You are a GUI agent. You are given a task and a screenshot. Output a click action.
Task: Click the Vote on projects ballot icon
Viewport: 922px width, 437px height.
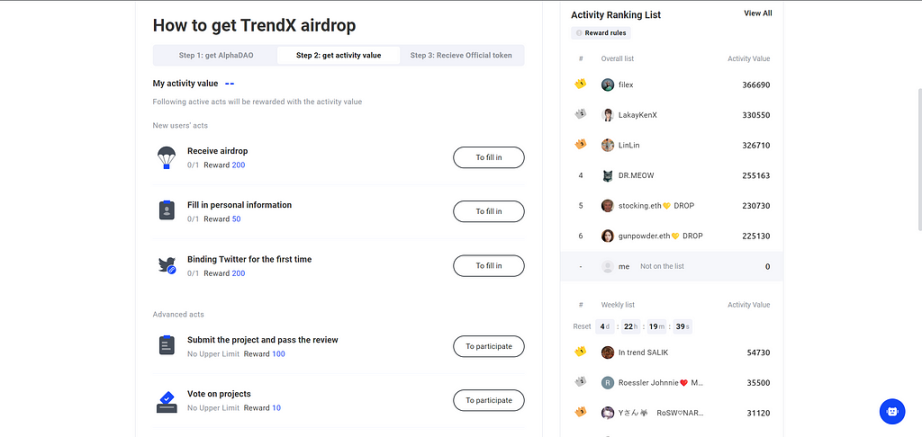(167, 402)
